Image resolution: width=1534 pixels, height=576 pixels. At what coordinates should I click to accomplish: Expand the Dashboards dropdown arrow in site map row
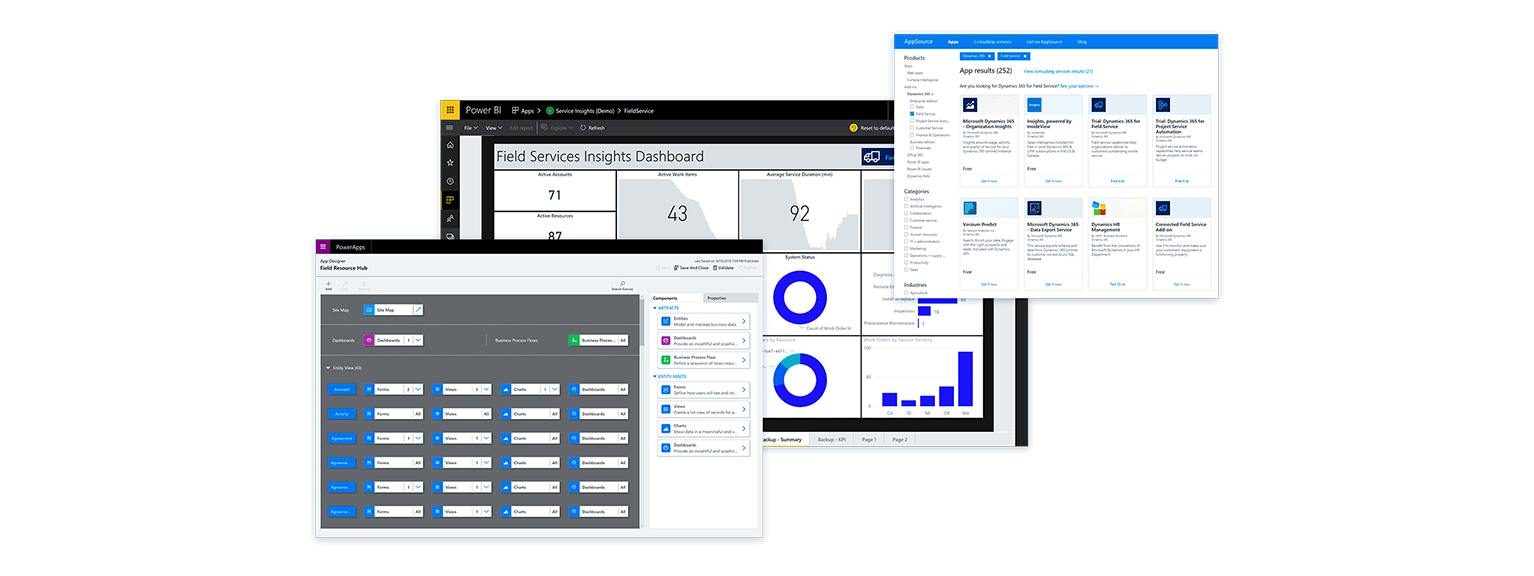tap(418, 340)
